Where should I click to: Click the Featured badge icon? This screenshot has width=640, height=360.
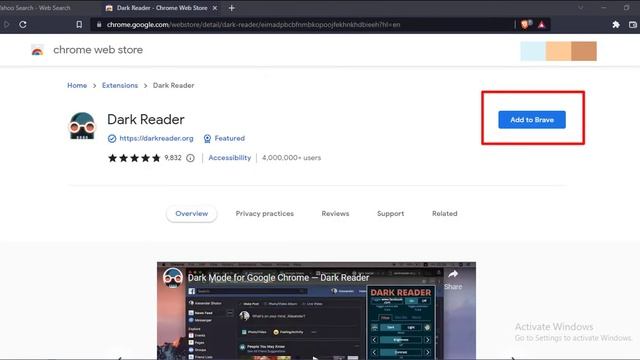click(x=207, y=139)
